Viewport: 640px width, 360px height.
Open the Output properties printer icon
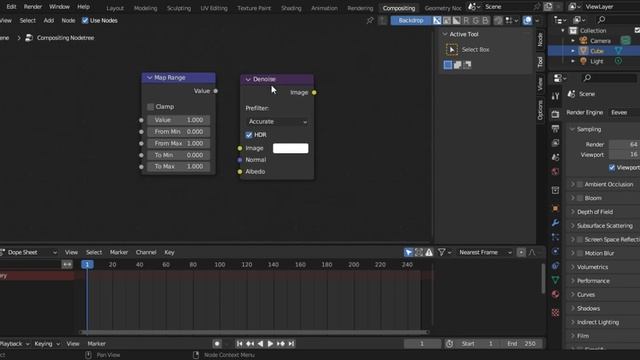coord(555,129)
